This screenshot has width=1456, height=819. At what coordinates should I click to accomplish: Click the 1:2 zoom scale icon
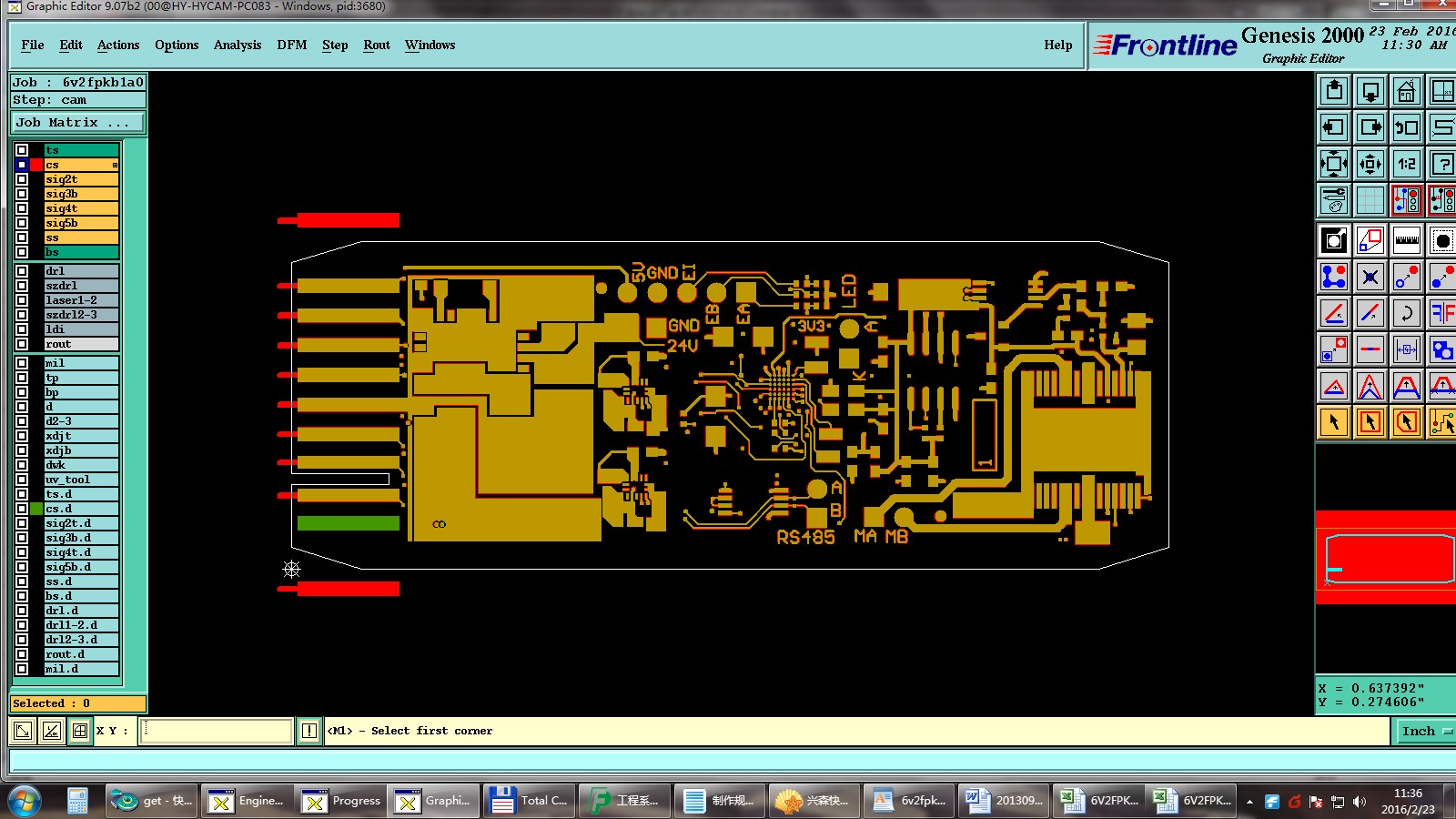pos(1406,164)
